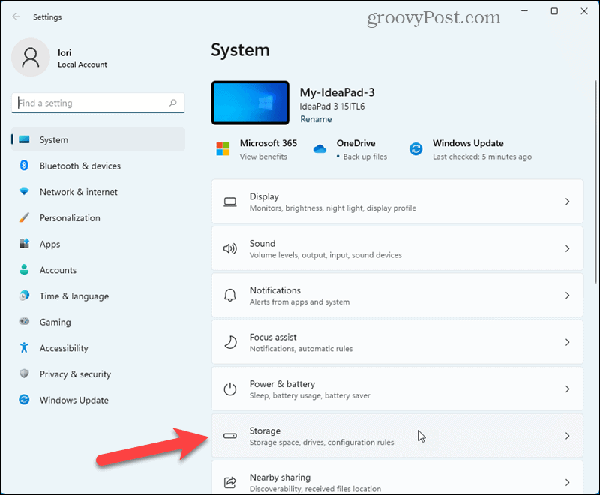This screenshot has height=495, width=600.
Task: Open Nearby sharing via its chevron
Action: [567, 483]
